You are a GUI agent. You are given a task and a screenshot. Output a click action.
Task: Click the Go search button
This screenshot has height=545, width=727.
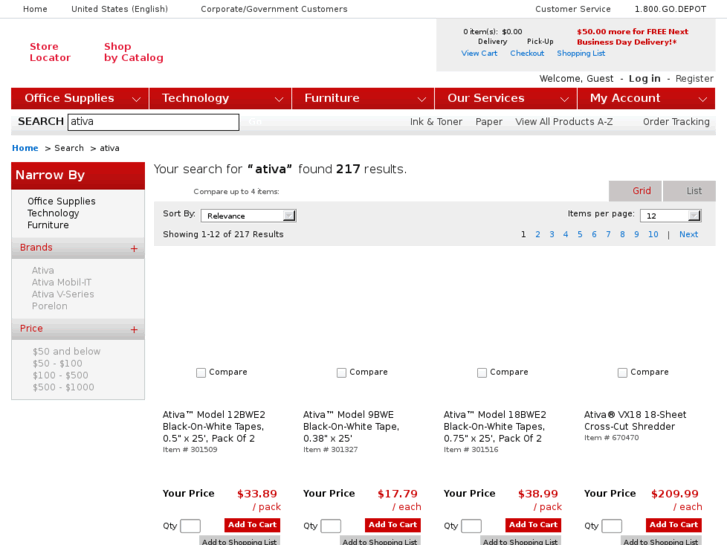click(255, 122)
